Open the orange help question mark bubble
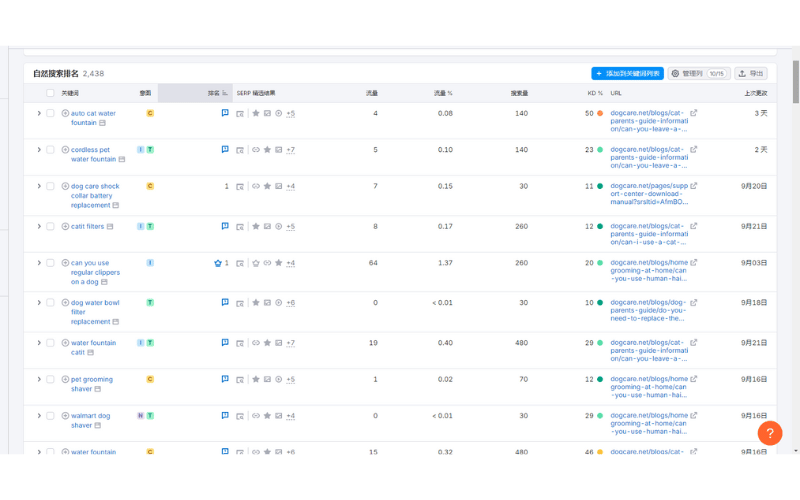800x500 pixels. (x=770, y=433)
